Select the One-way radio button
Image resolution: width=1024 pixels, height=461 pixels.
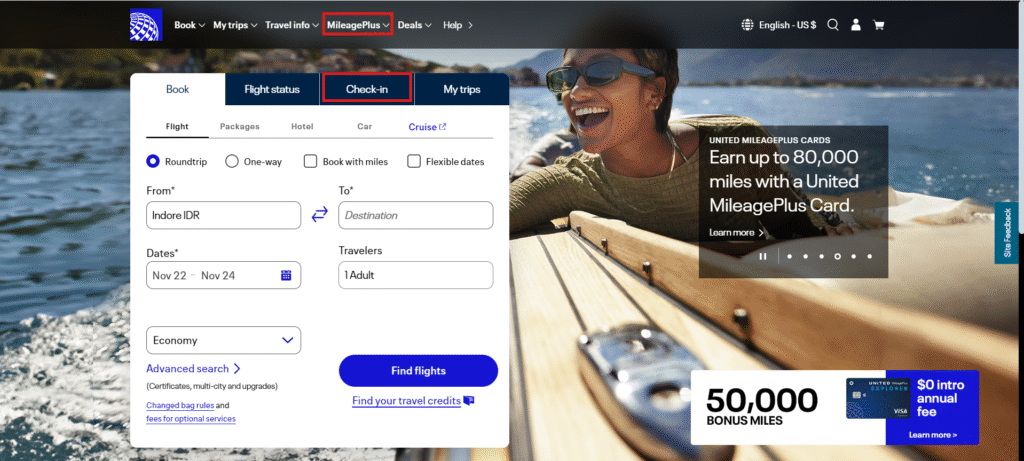pyautogui.click(x=231, y=161)
